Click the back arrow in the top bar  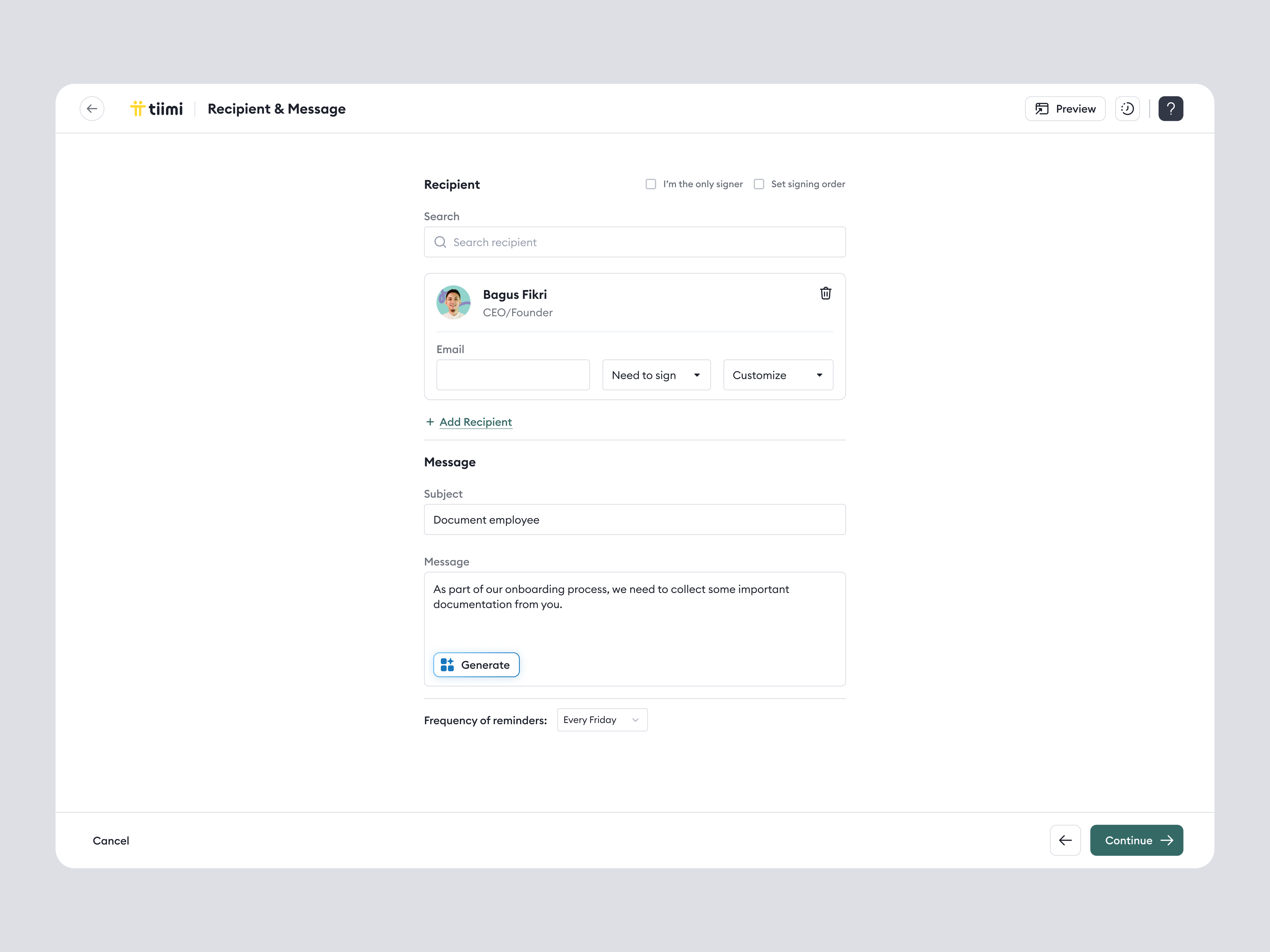(x=92, y=108)
